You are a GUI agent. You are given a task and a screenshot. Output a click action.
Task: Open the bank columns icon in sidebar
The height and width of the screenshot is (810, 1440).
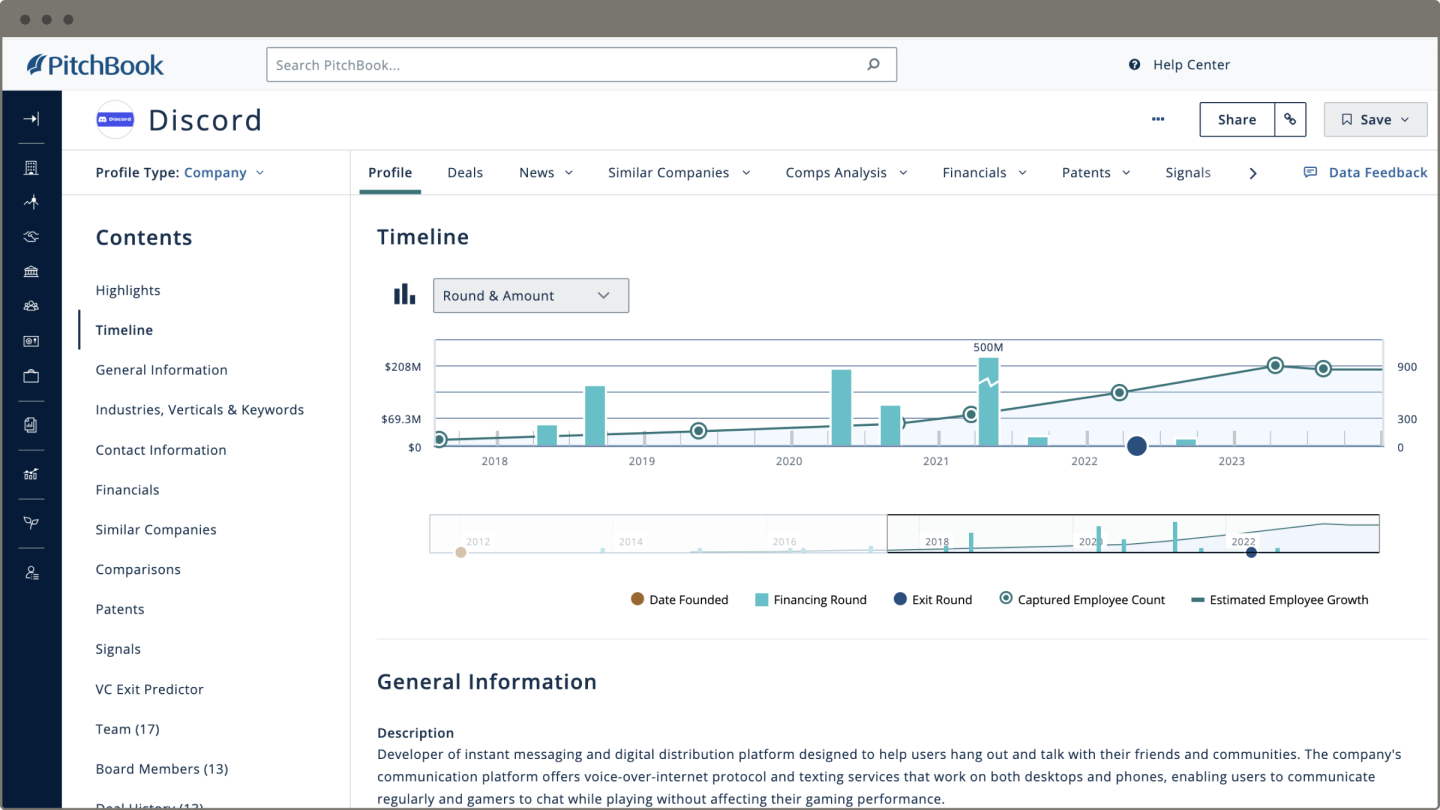(x=31, y=271)
